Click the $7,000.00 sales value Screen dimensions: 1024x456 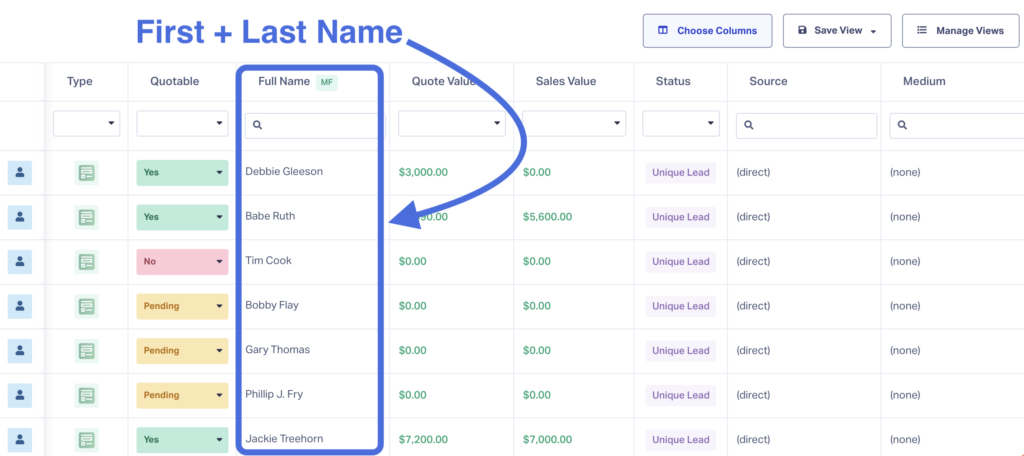click(547, 439)
